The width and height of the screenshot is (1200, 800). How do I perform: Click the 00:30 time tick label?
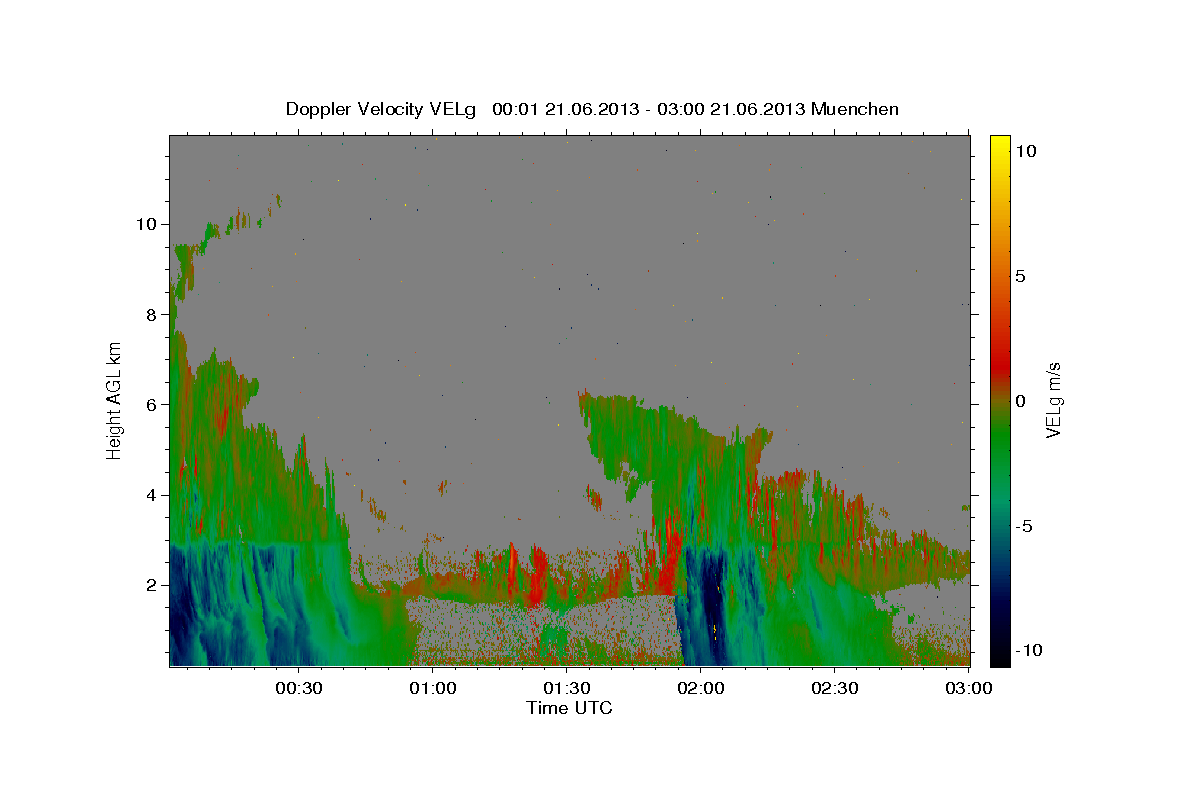pyautogui.click(x=299, y=688)
